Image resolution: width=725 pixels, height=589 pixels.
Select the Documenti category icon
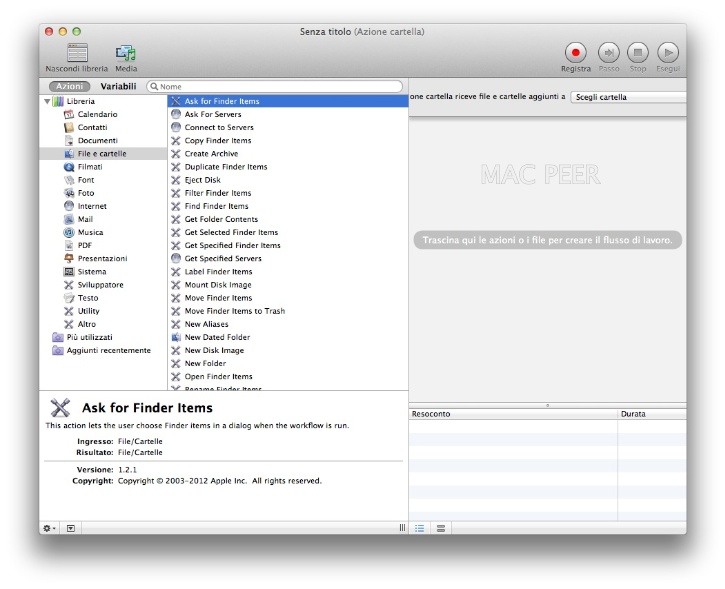click(x=69, y=141)
